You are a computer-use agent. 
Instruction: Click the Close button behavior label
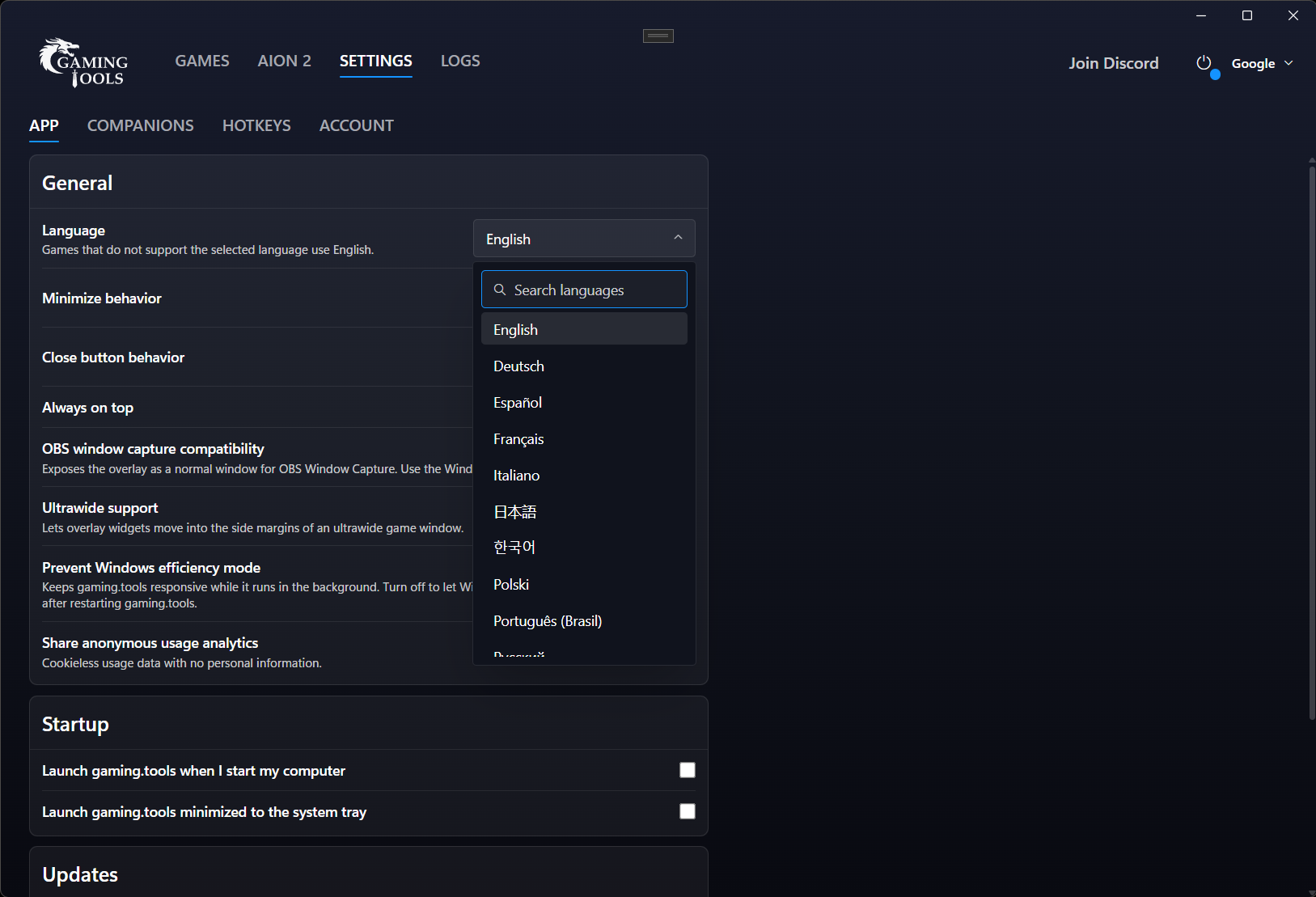coord(113,357)
